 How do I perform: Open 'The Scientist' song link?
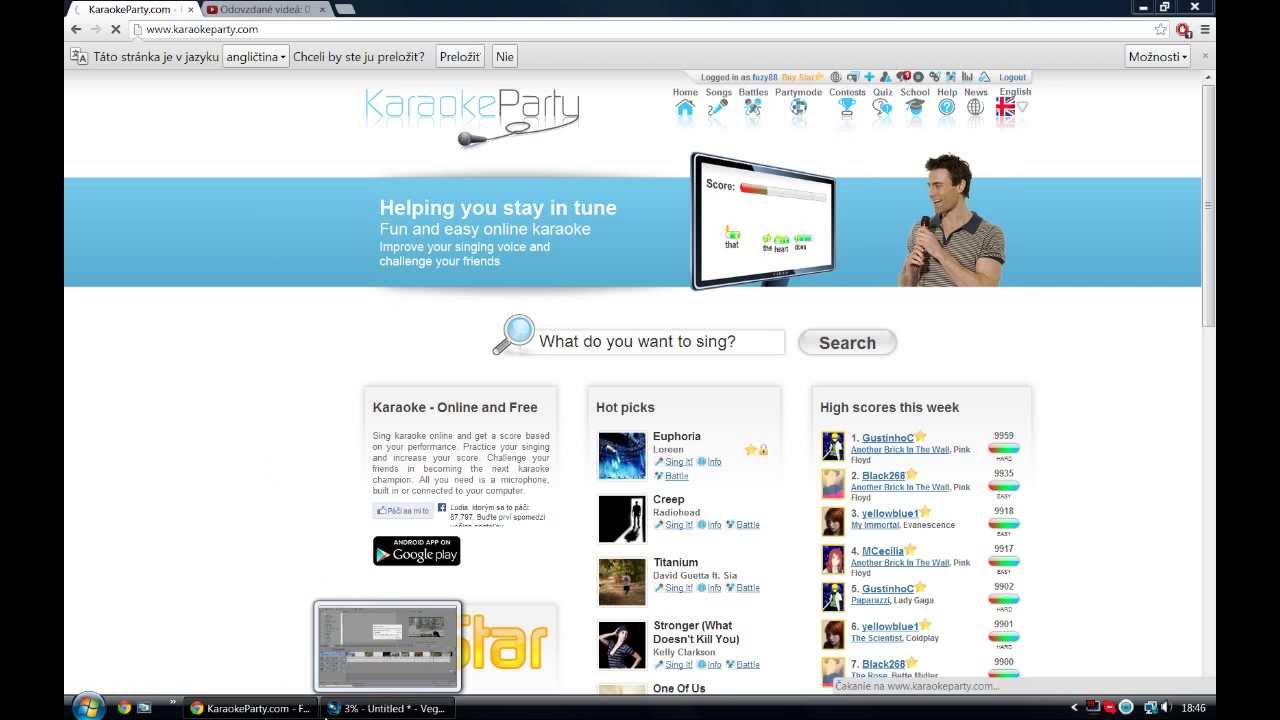pyautogui.click(x=876, y=638)
